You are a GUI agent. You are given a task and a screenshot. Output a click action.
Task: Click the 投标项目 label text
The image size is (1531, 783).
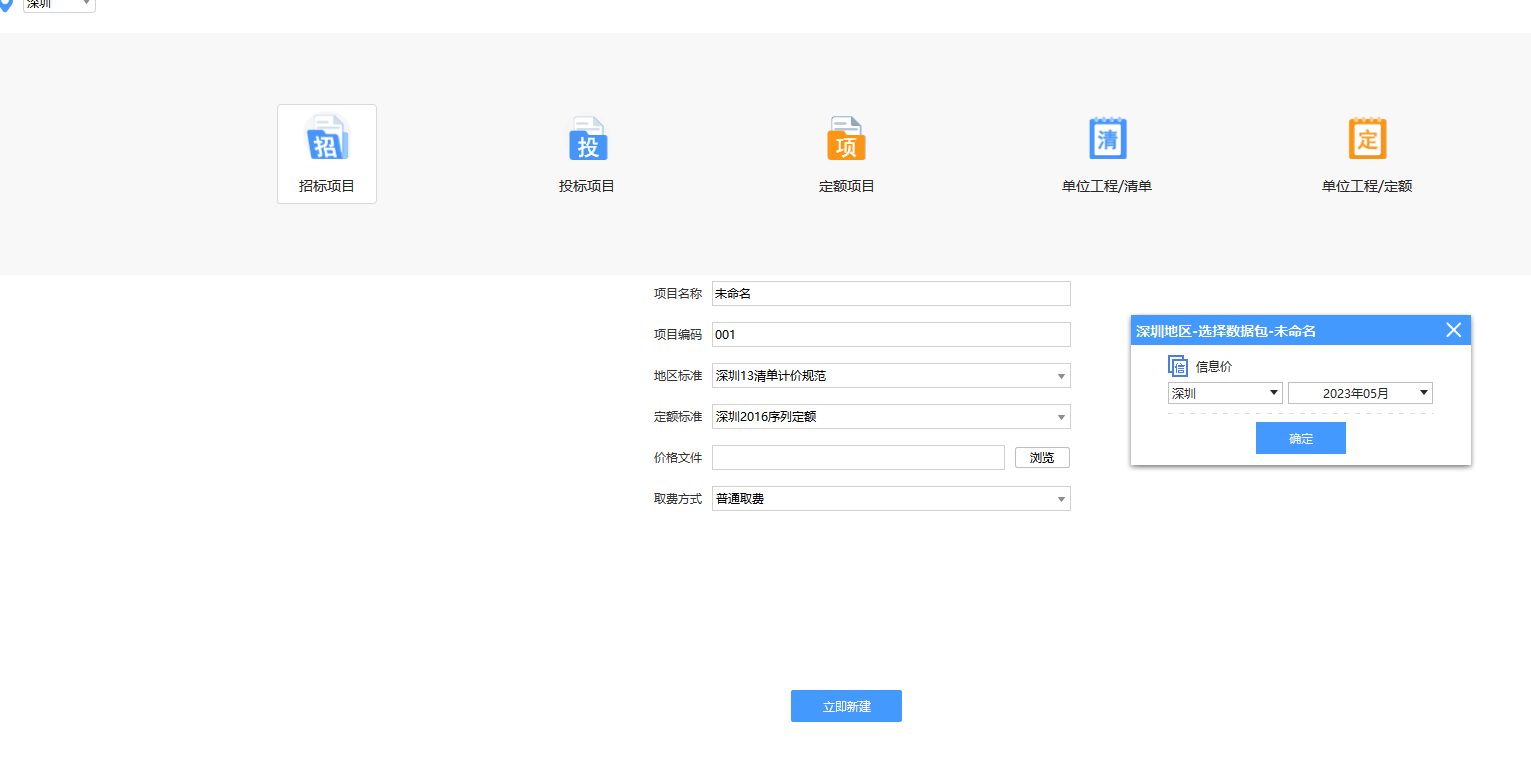coord(587,186)
